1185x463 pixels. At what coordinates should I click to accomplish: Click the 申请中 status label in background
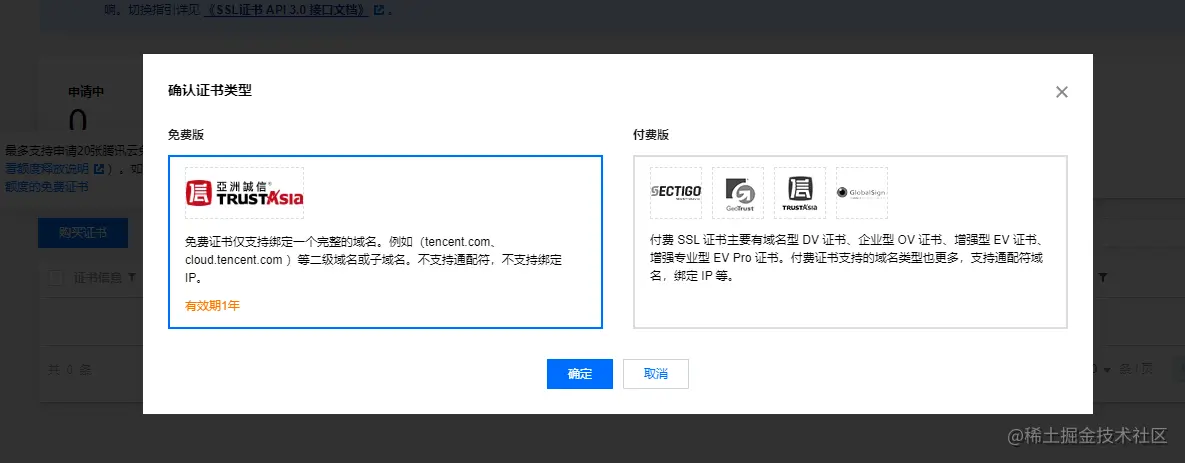click(86, 91)
